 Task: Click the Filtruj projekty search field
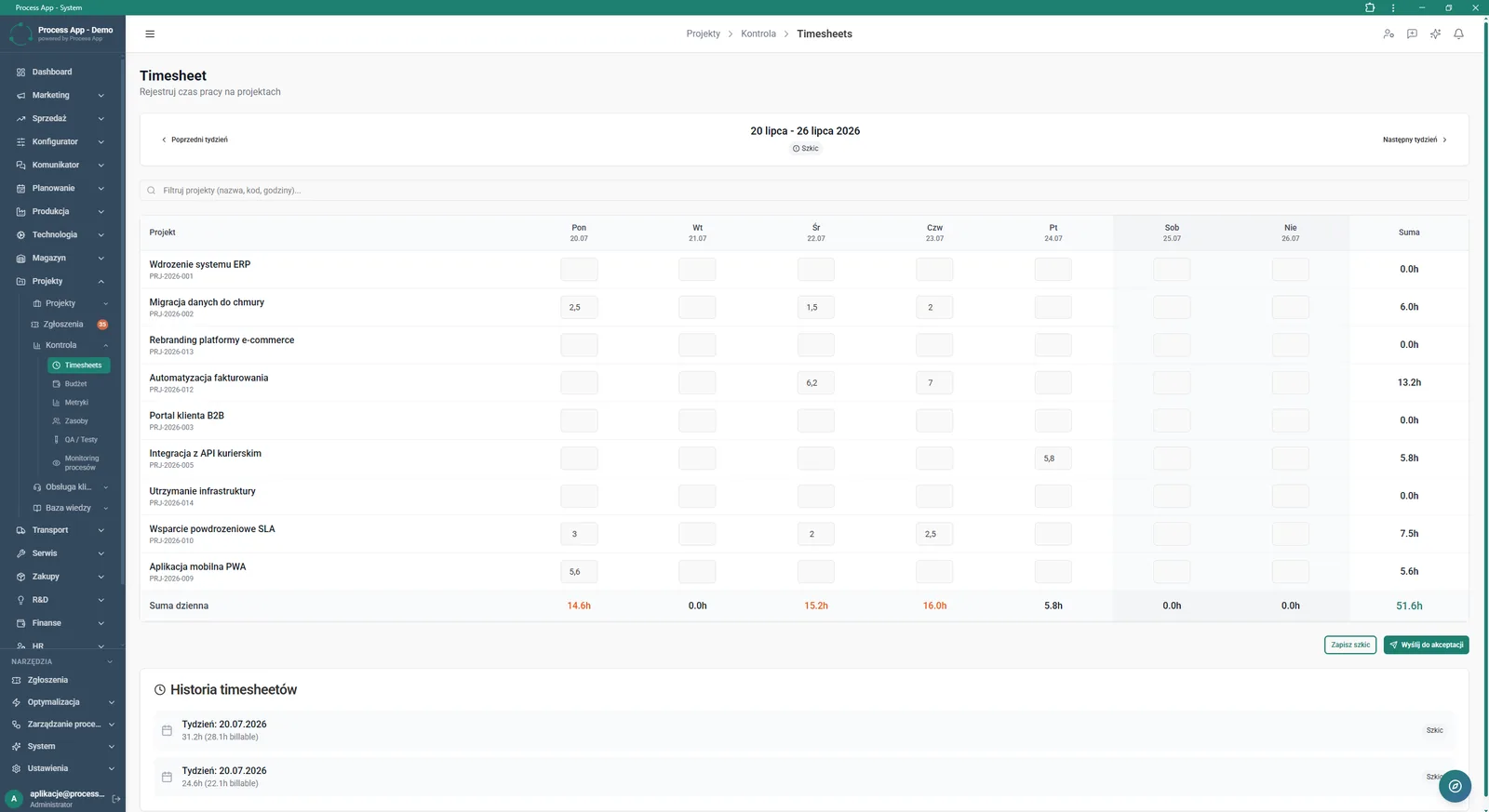804,191
